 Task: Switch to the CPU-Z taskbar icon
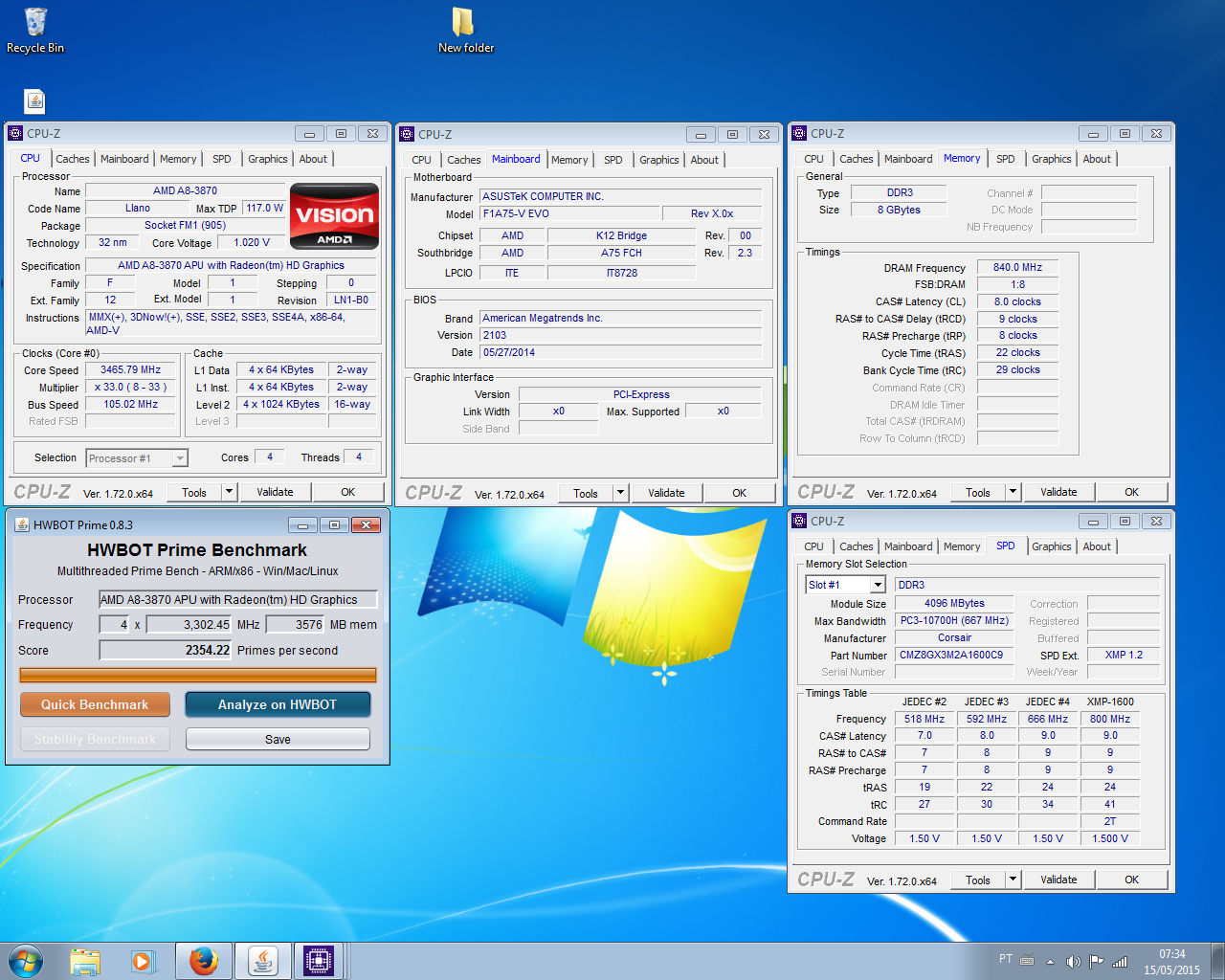[x=319, y=961]
